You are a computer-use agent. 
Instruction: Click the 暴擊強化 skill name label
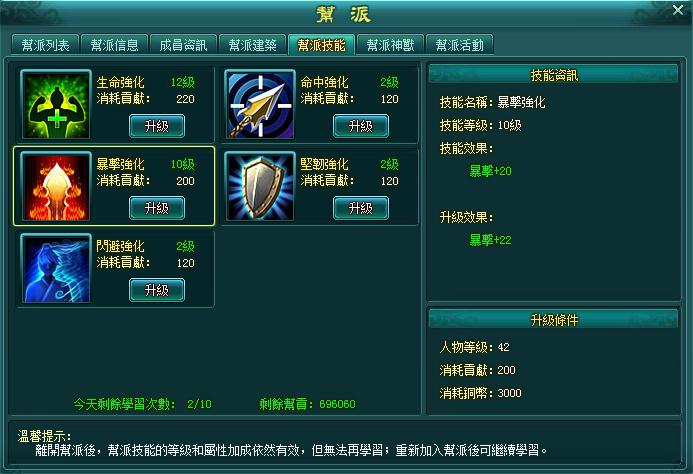pos(121,164)
